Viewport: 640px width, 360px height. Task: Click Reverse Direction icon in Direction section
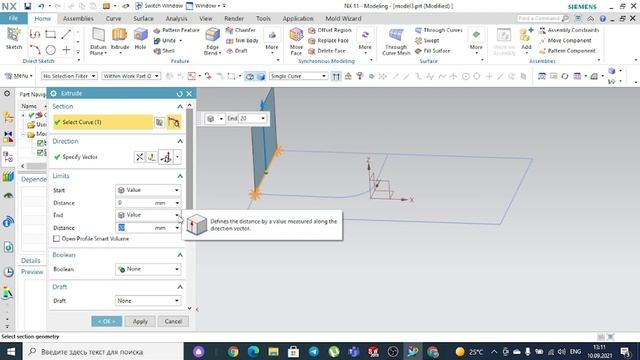point(140,157)
